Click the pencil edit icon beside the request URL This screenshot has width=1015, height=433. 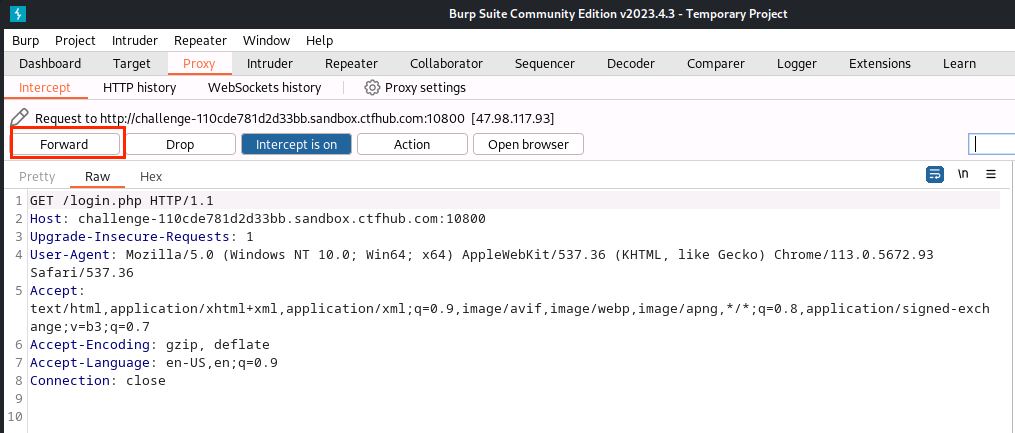(20, 118)
